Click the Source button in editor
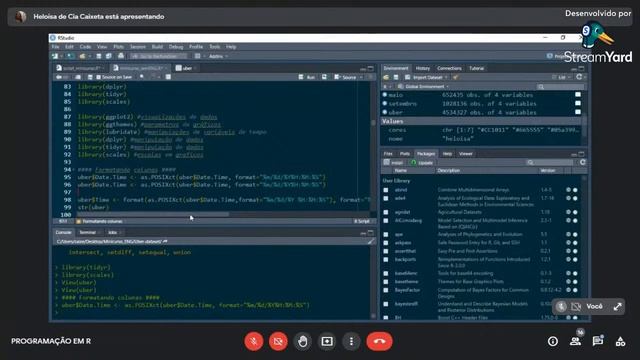Screen dimensions: 640x360 [346, 77]
